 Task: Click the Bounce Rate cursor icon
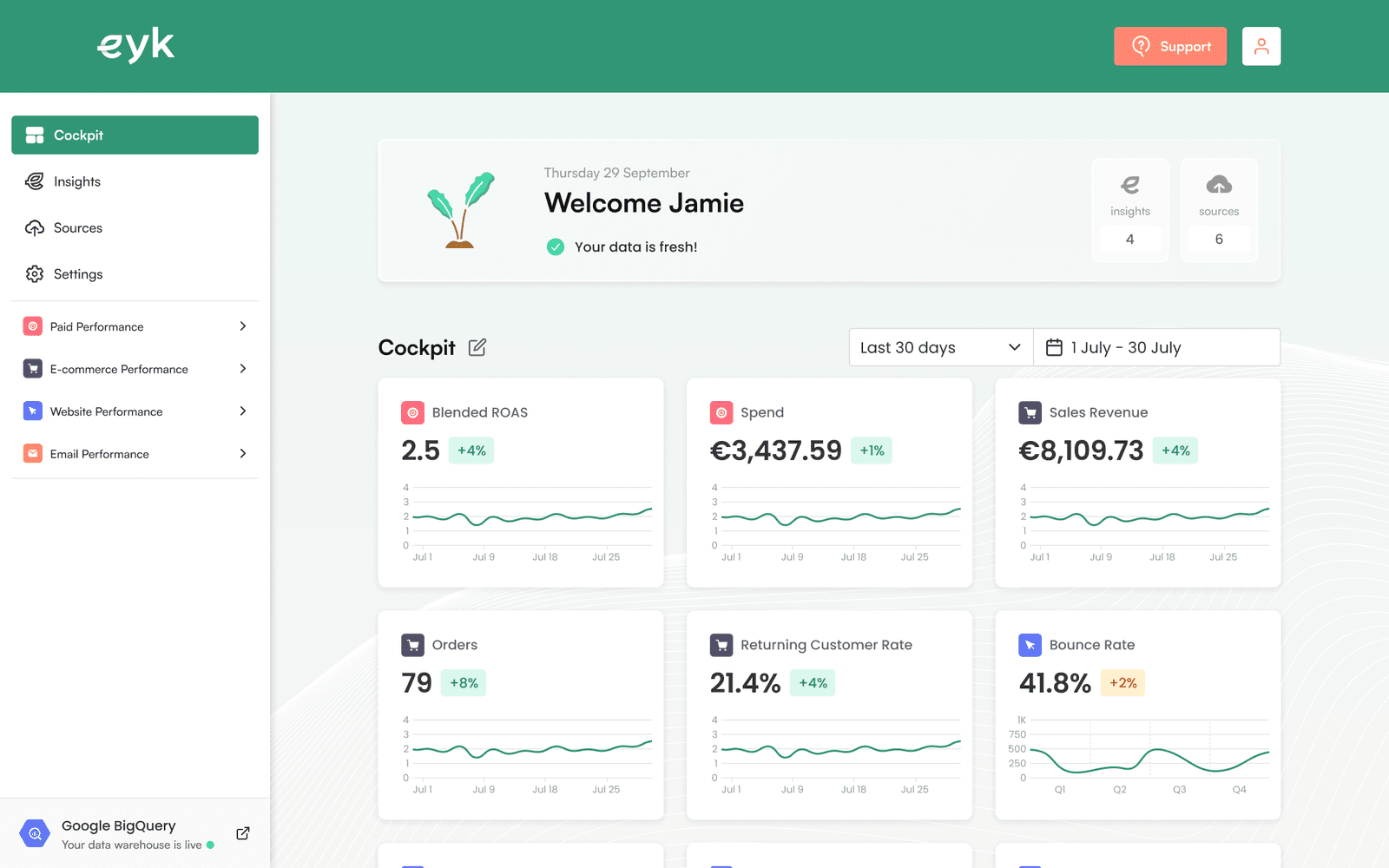[1030, 645]
